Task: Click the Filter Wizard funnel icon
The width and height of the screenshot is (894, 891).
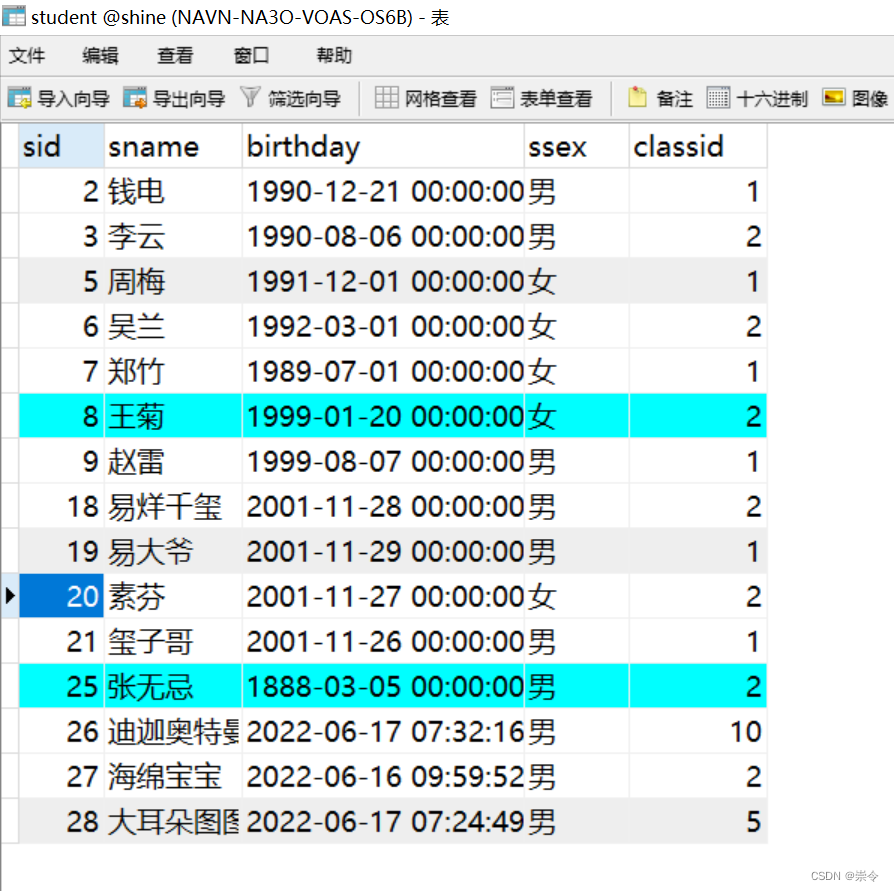Action: coord(250,97)
